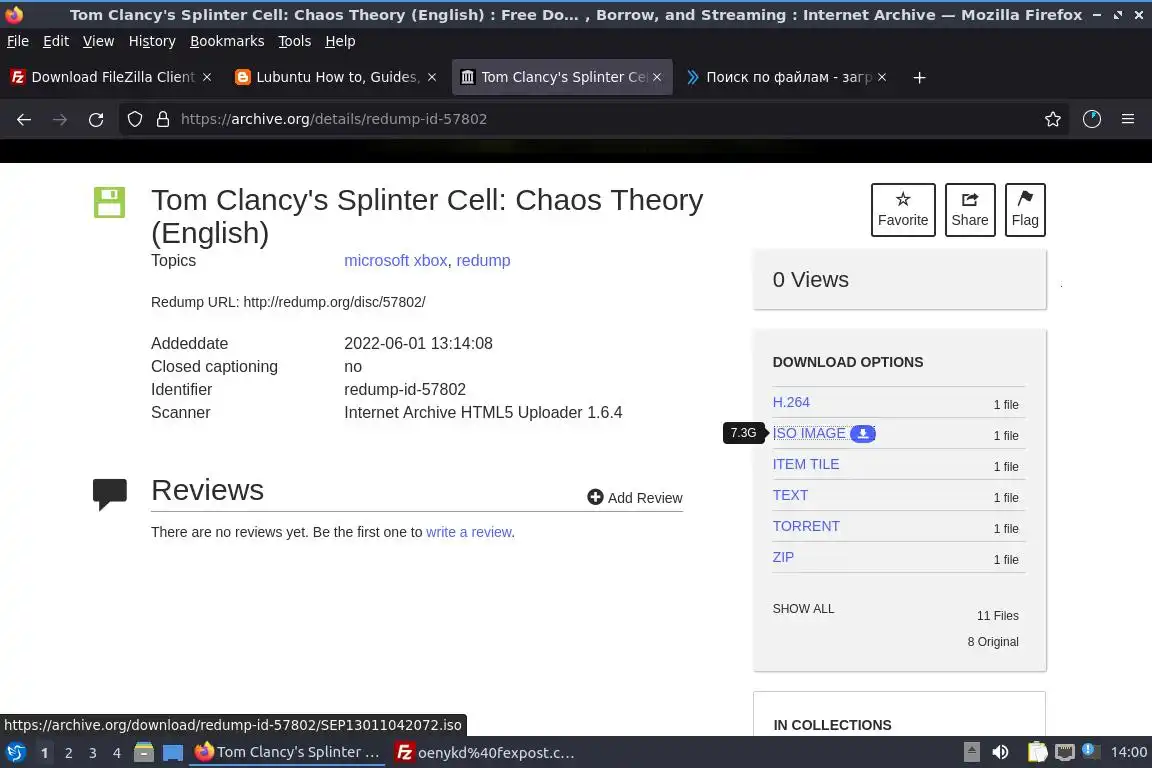Screen dimensions: 1152x768
Task: Click the network monitor icon in tray
Action: point(1065,752)
